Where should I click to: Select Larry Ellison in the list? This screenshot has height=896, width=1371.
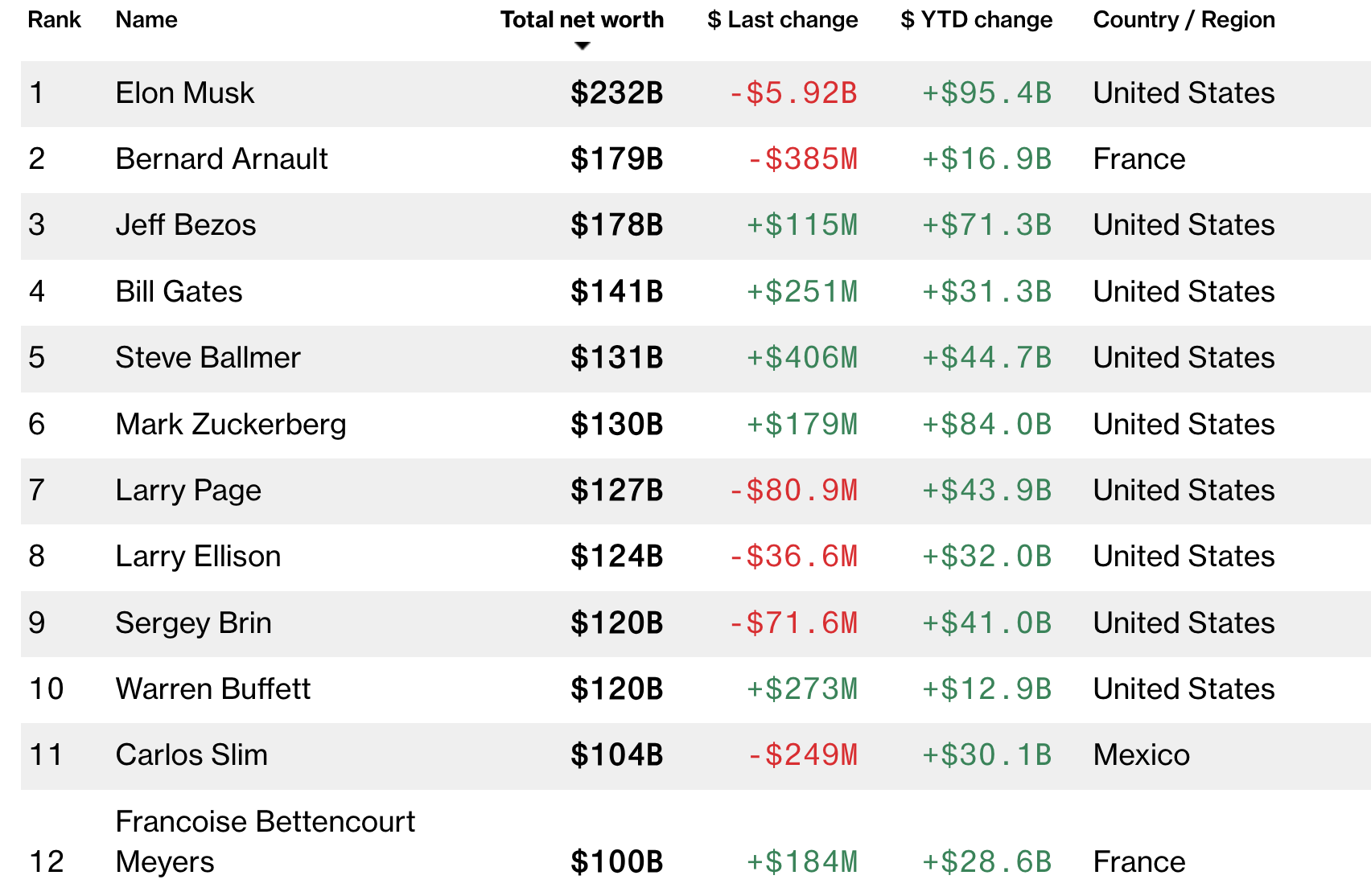pyautogui.click(x=198, y=556)
